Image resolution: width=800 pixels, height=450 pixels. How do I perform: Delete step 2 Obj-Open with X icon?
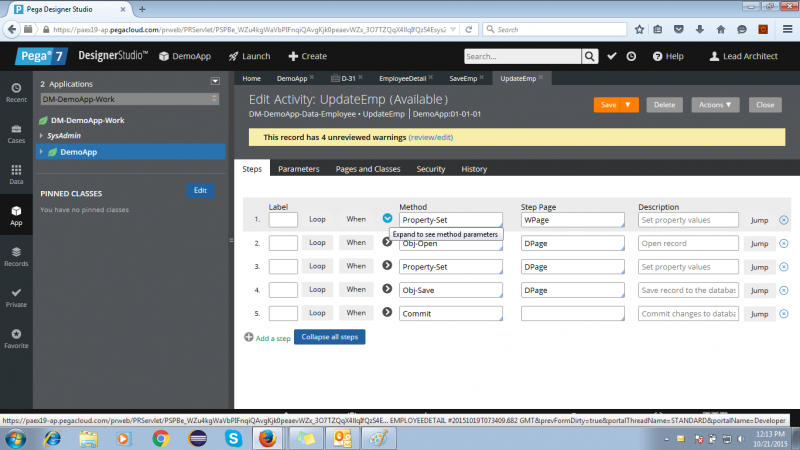(x=784, y=243)
